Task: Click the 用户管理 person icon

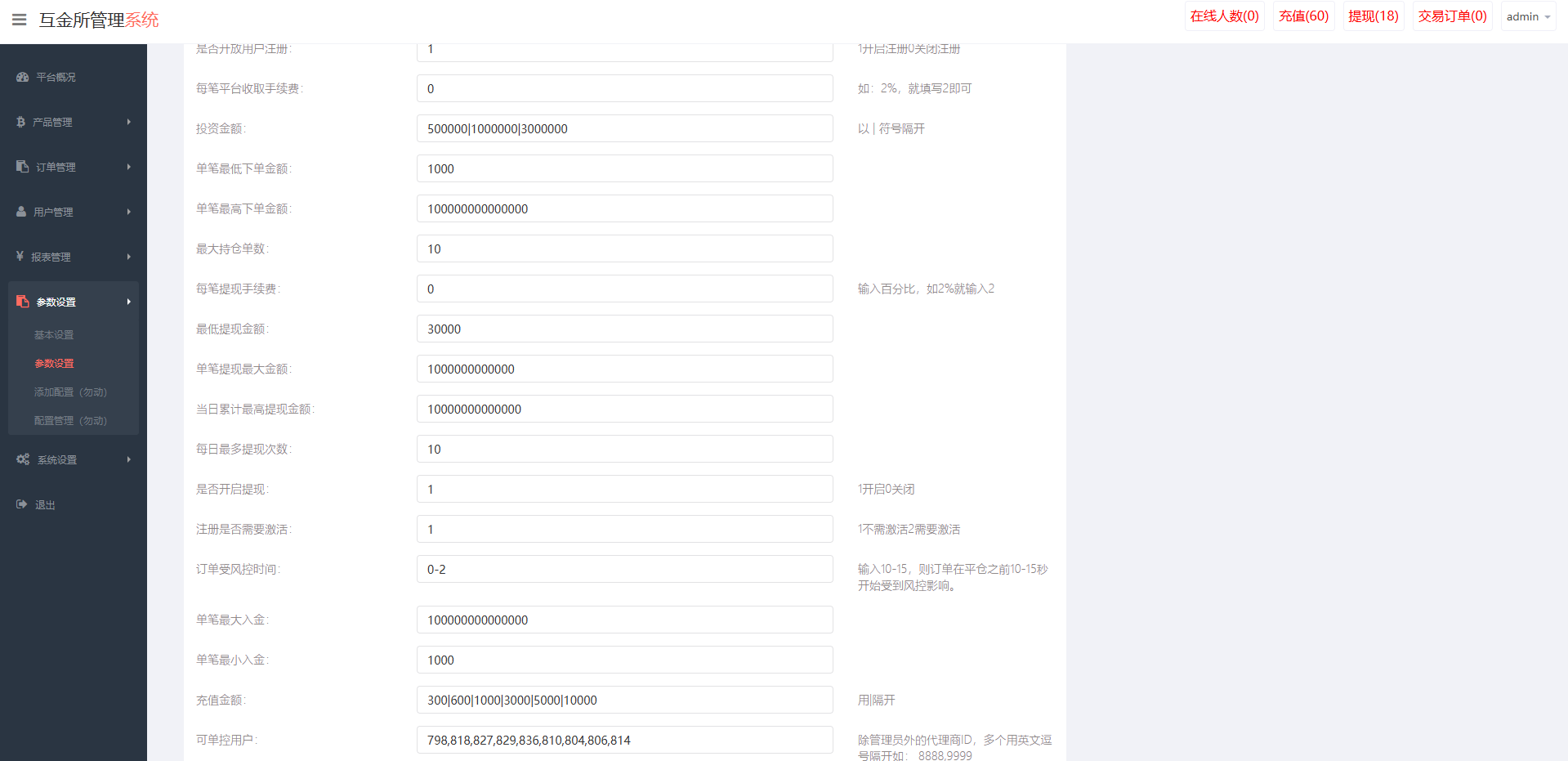Action: coord(21,211)
